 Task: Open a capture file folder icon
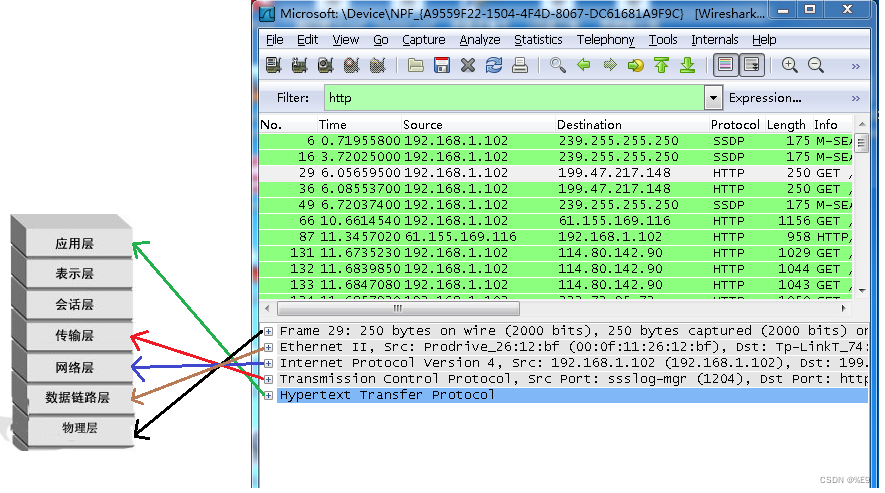[416, 66]
